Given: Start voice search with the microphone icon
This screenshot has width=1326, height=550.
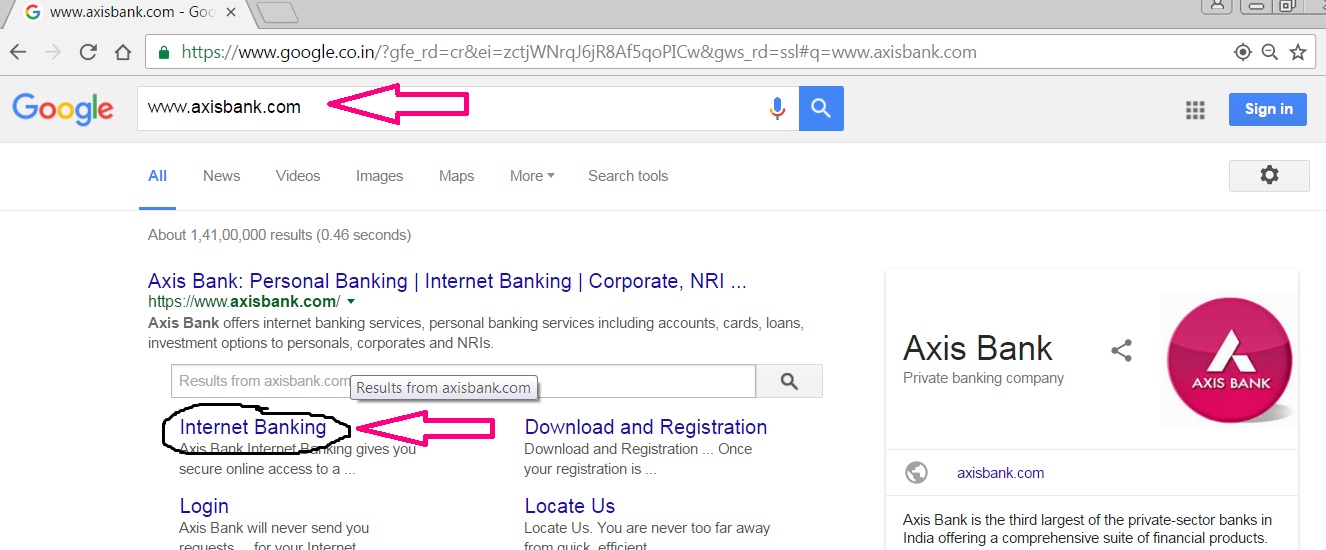Looking at the screenshot, I should click(777, 108).
